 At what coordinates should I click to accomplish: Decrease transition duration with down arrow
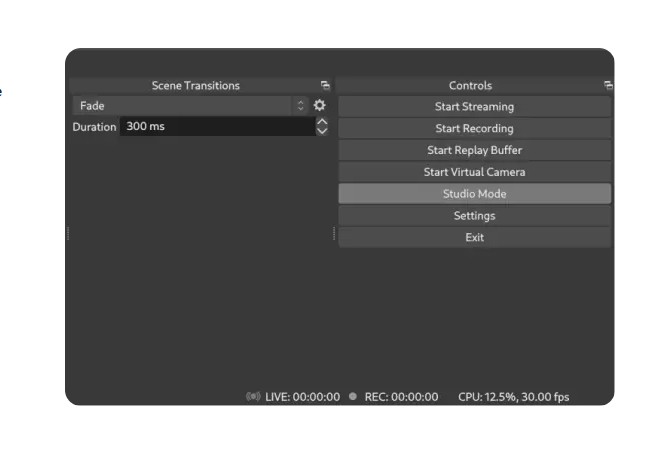(x=322, y=131)
